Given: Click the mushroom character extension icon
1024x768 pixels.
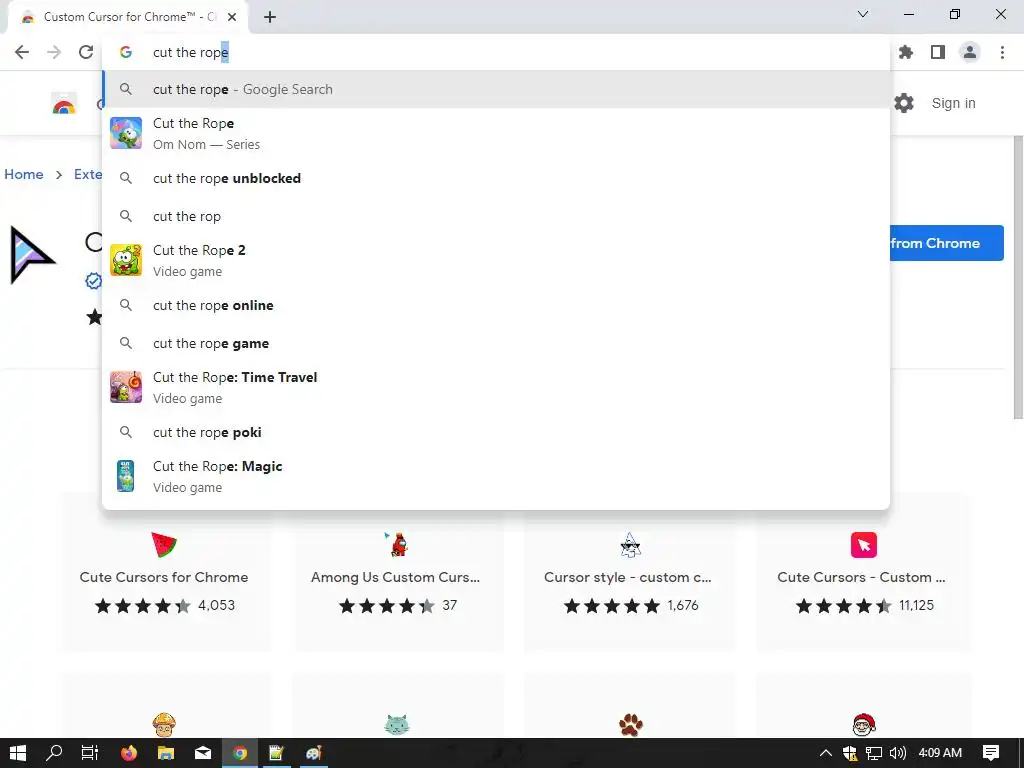Looking at the screenshot, I should (x=164, y=725).
